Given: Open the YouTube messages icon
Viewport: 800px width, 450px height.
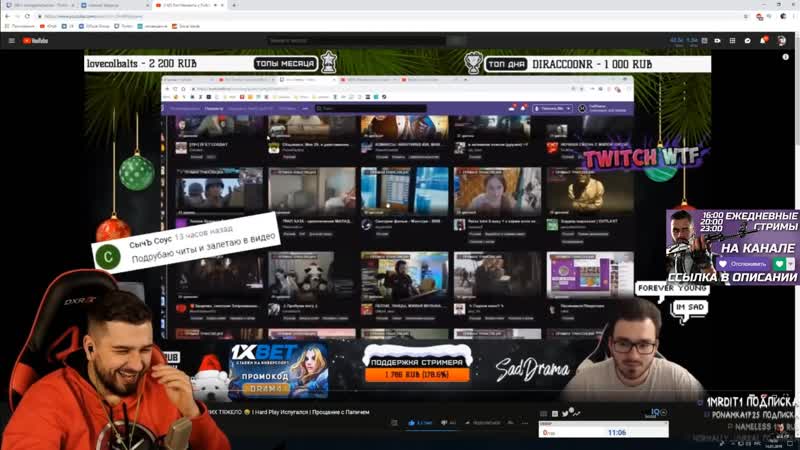Looking at the screenshot, I should [x=747, y=41].
